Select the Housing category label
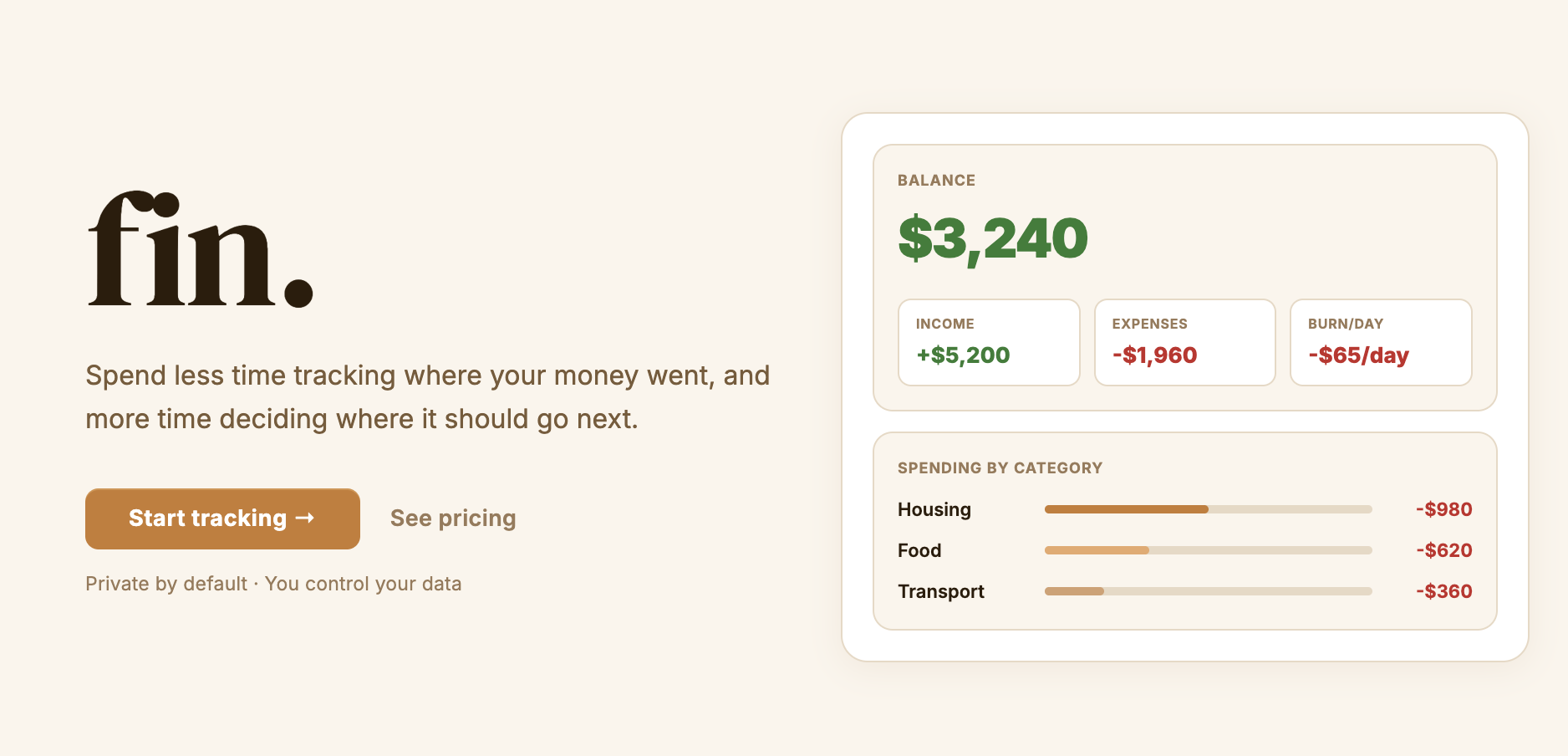Image resolution: width=1568 pixels, height=756 pixels. pyautogui.click(x=934, y=509)
